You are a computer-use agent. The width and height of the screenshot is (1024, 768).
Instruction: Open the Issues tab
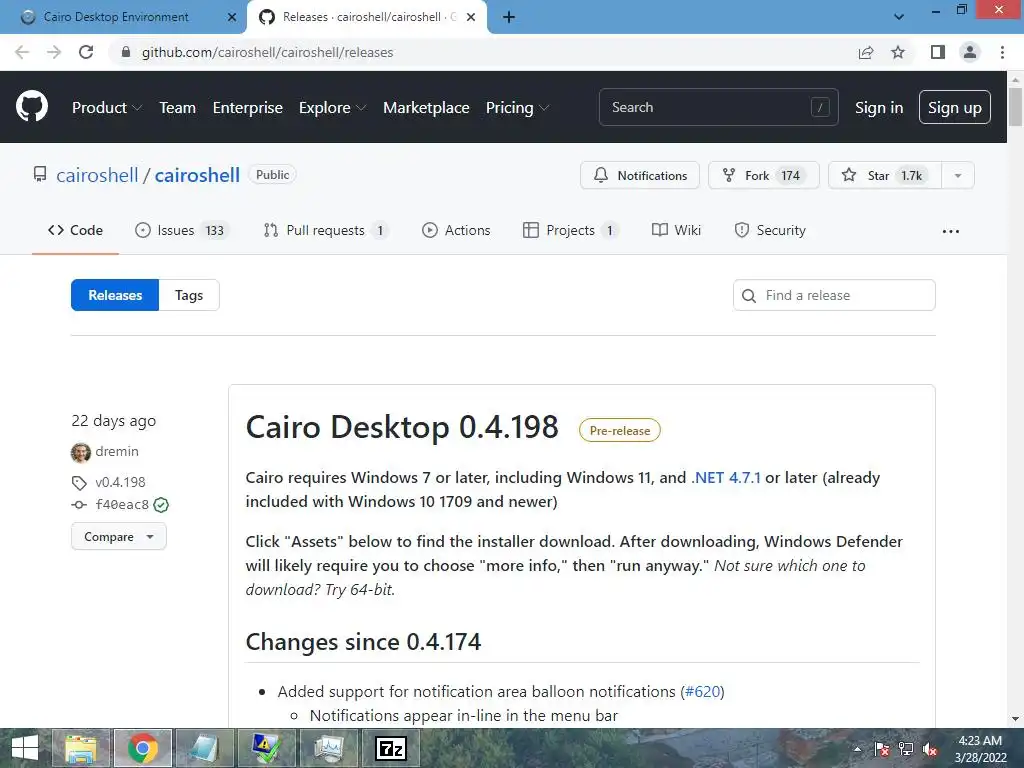182,231
